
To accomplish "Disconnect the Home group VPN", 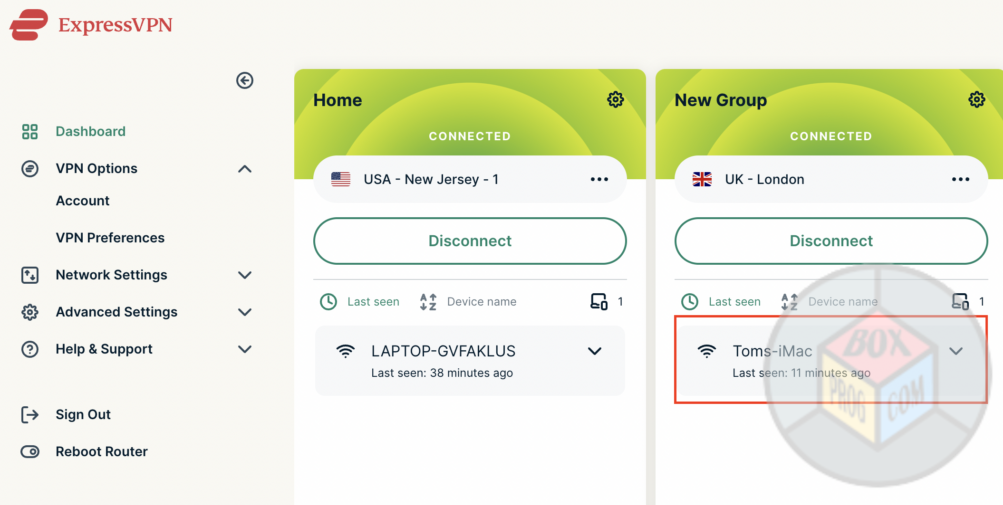I will [x=470, y=241].
